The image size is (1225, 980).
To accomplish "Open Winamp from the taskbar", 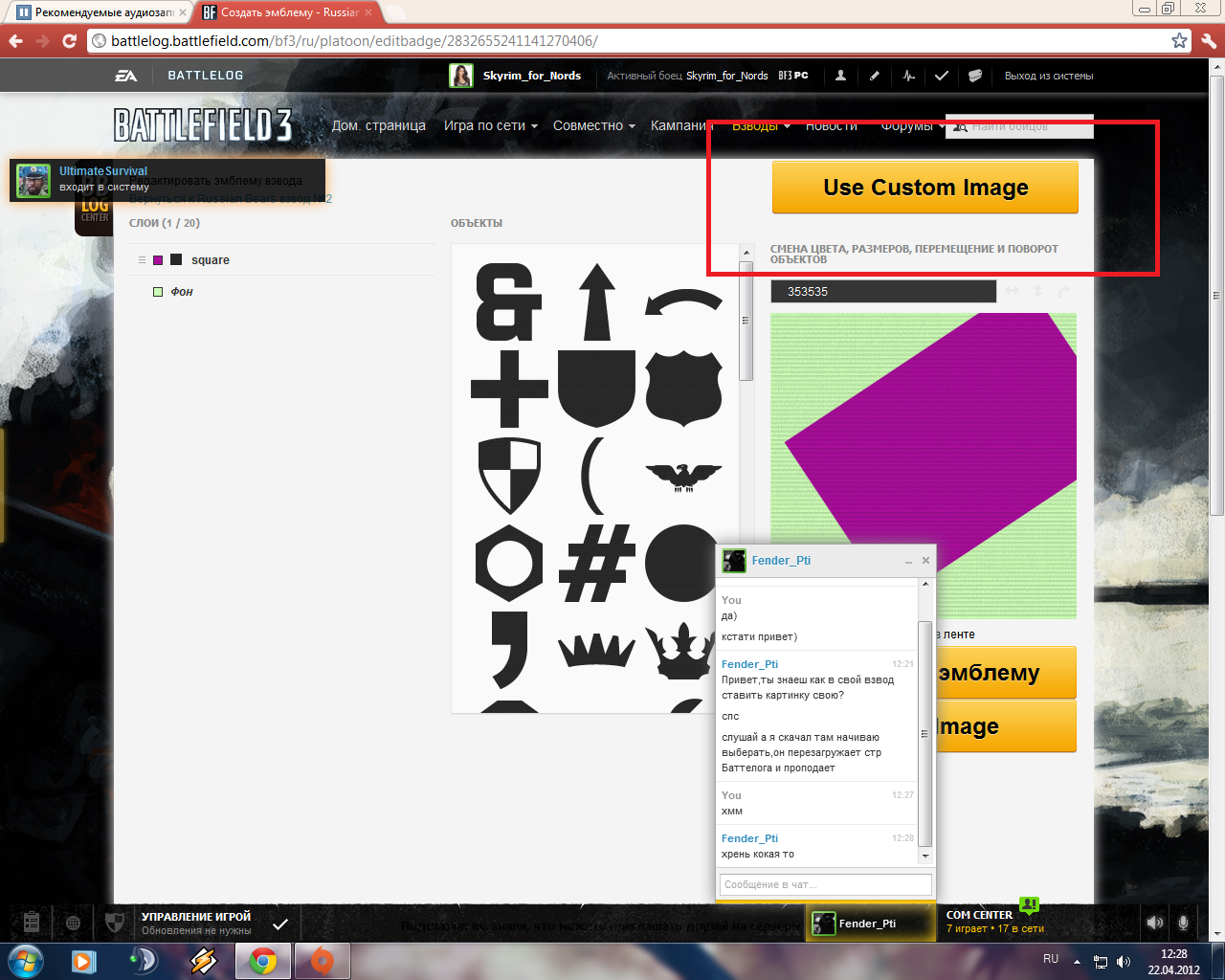I will click(203, 960).
